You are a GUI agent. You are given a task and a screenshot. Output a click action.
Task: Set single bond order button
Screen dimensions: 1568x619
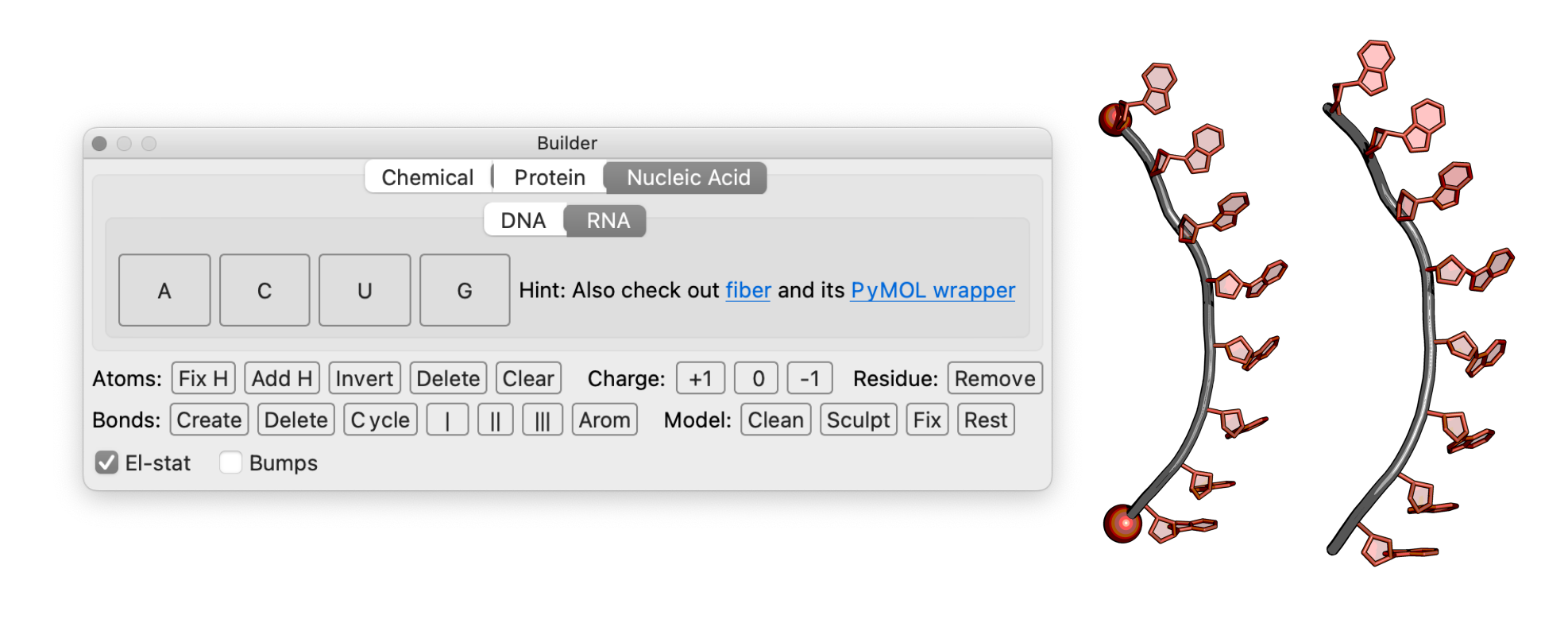[447, 420]
